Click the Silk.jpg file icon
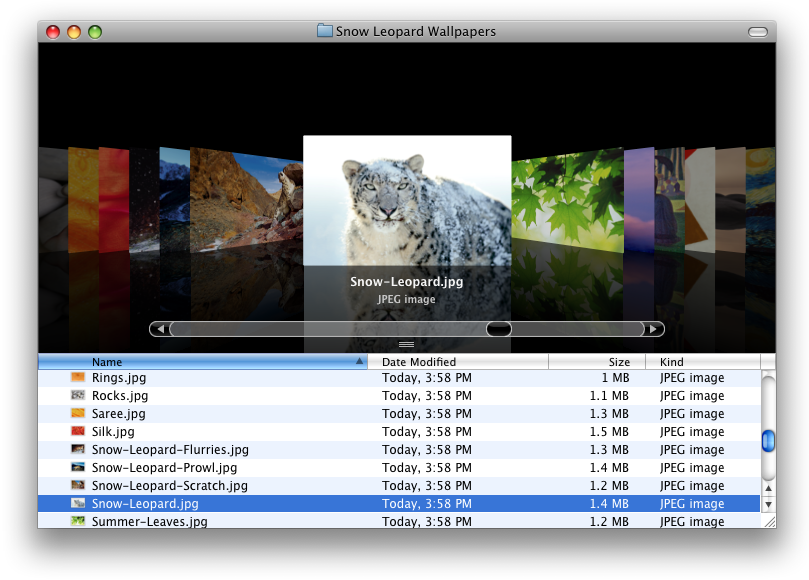Viewport: 809px width, 580px height. point(78,432)
